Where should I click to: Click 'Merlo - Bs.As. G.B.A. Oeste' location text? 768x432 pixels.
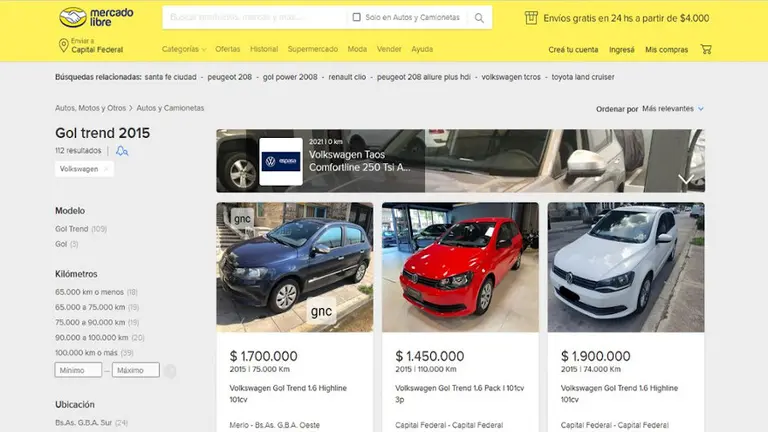click(274, 425)
